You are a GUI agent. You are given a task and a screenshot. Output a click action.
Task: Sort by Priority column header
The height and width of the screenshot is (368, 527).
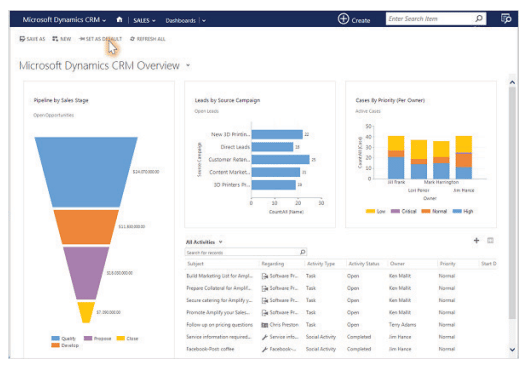(447, 264)
